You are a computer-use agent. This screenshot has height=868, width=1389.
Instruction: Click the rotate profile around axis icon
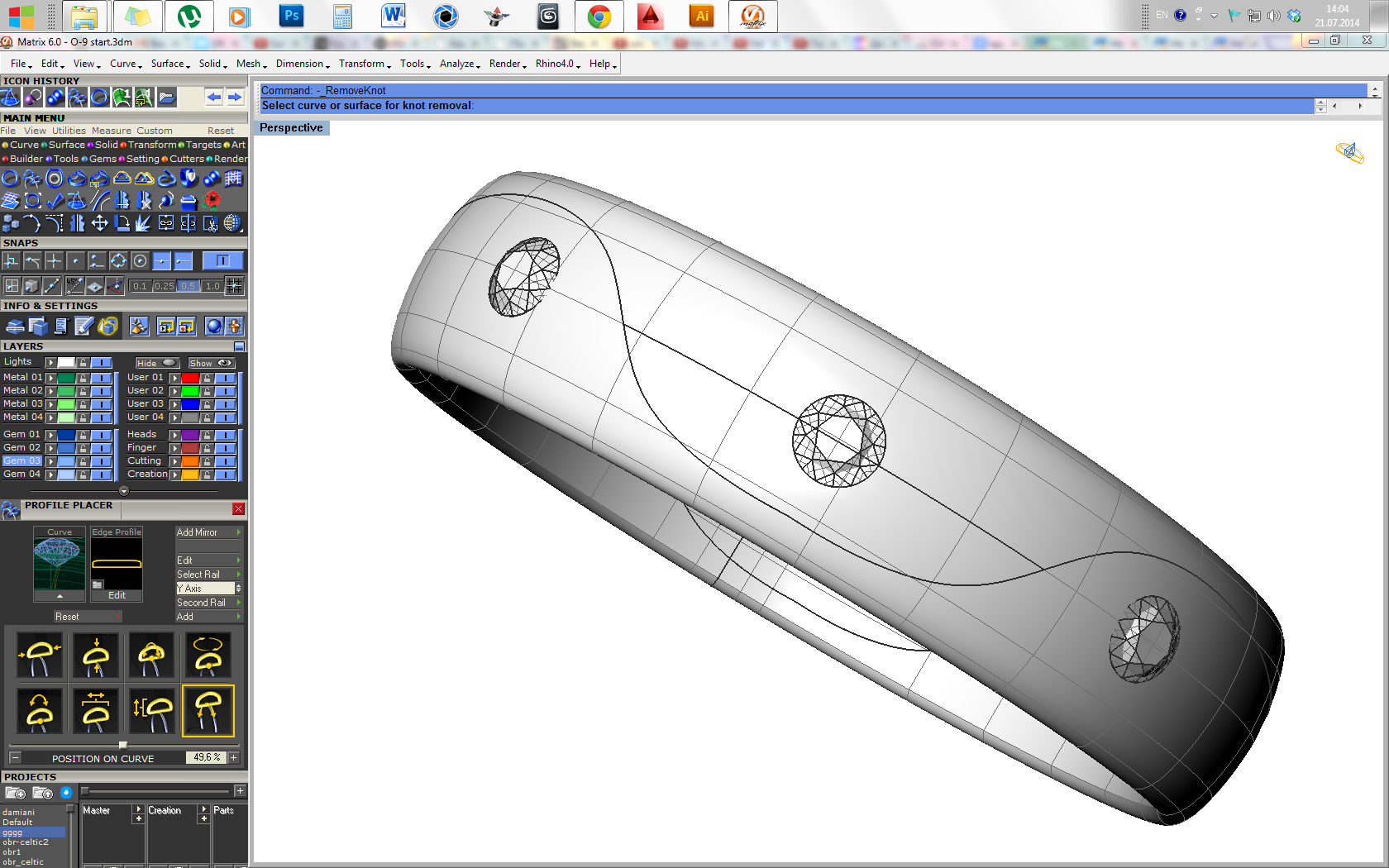coord(208,656)
